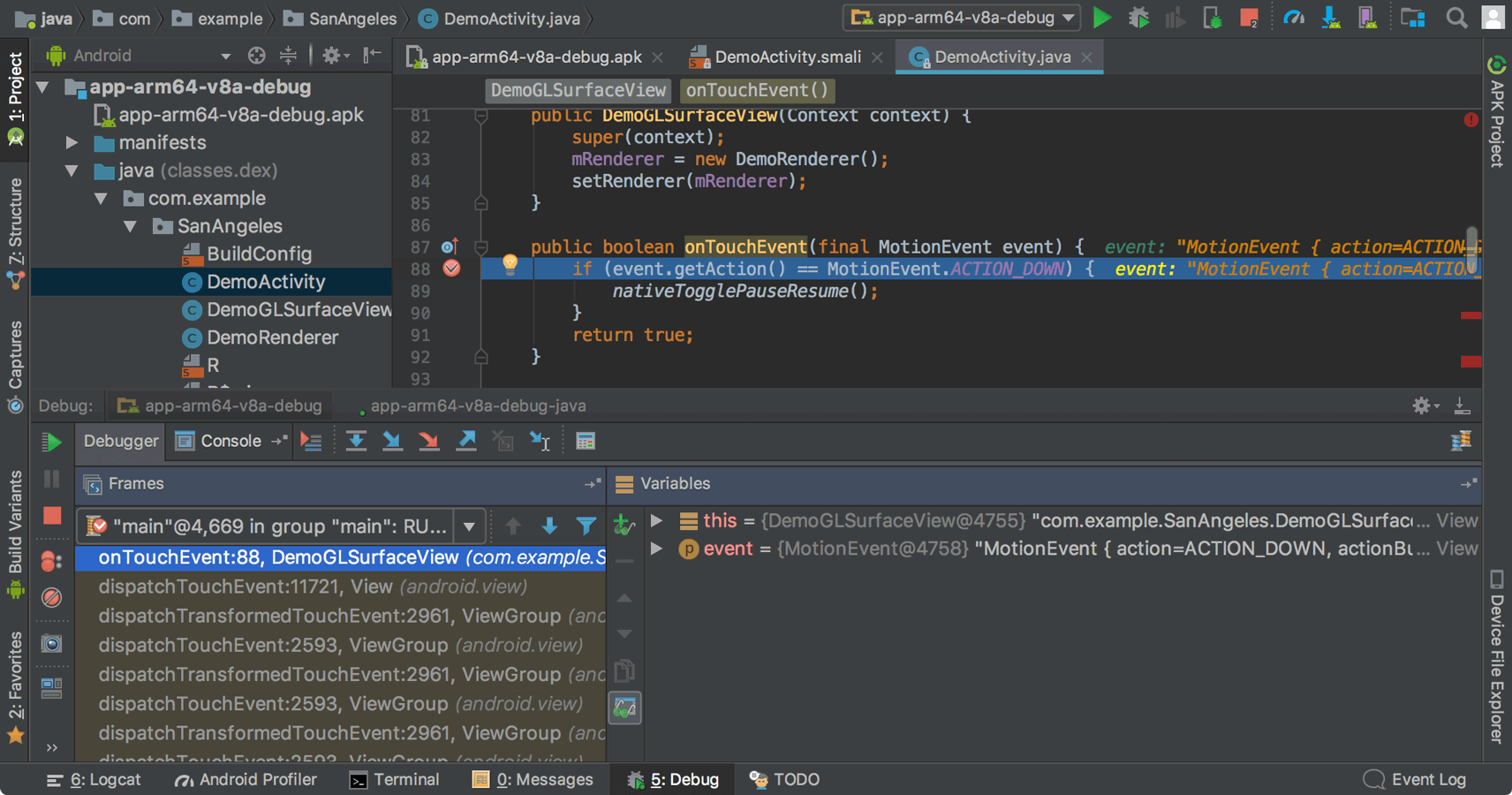Start a new Debug session

coord(1138,18)
